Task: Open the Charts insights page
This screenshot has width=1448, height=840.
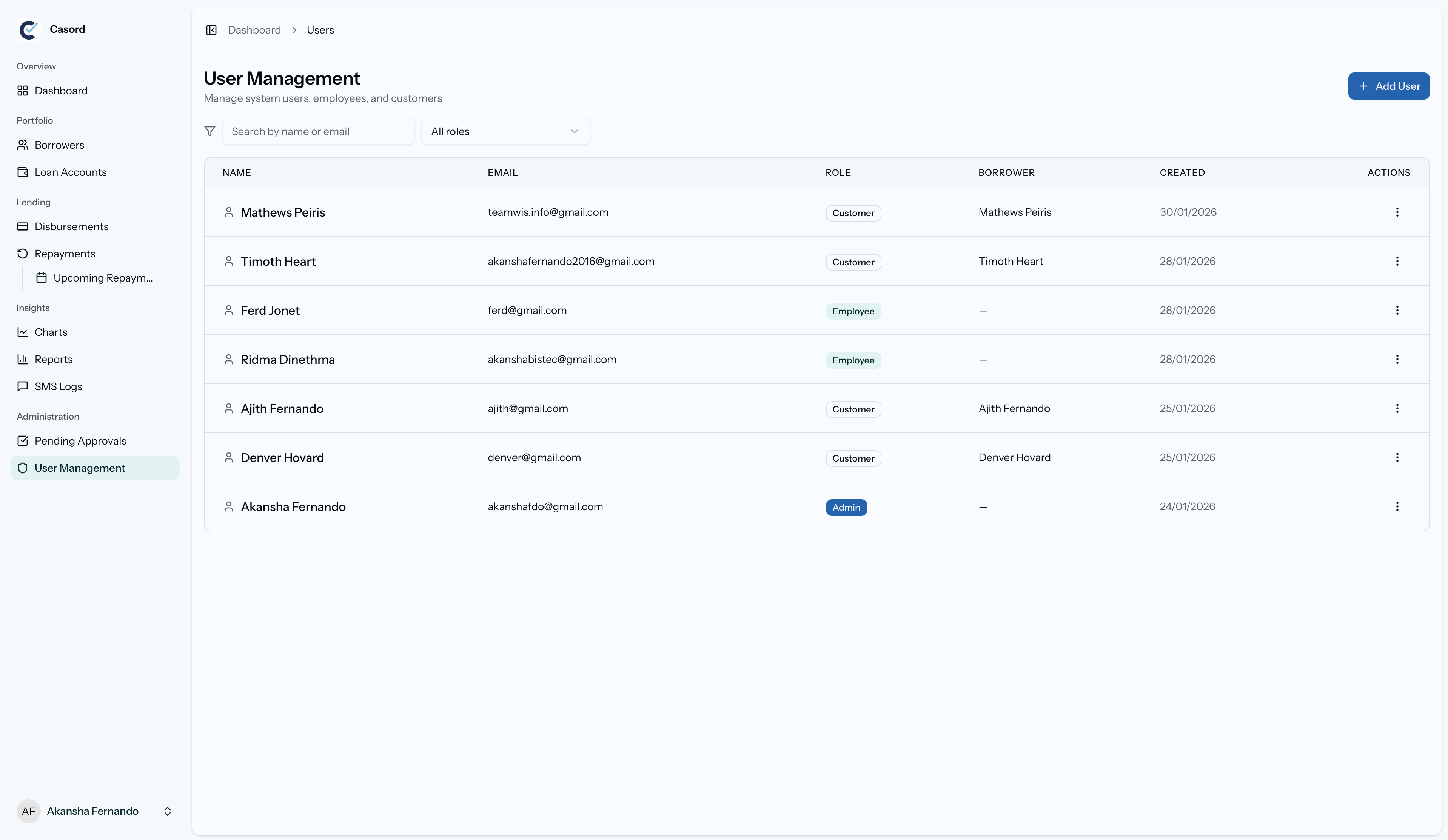Action: (x=51, y=332)
